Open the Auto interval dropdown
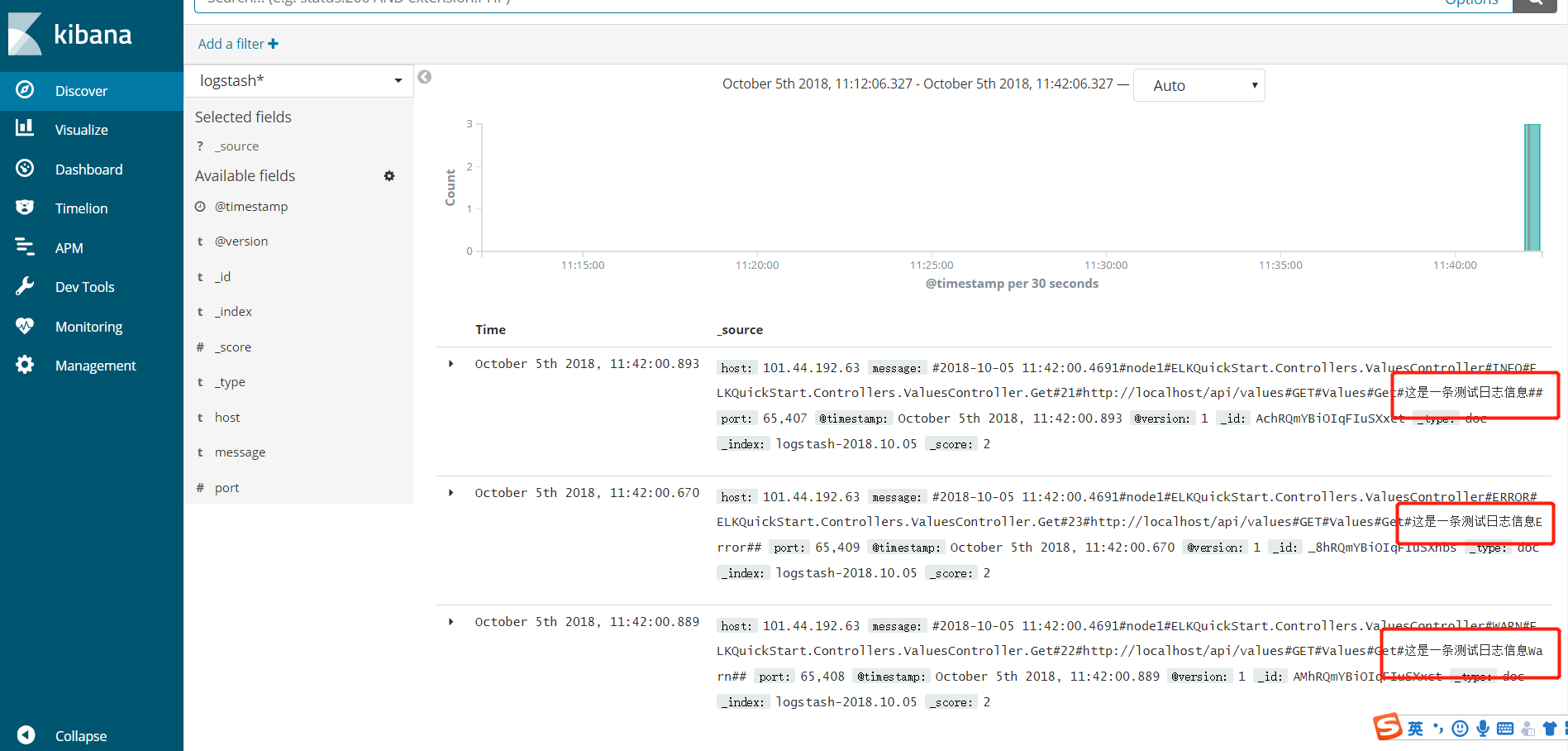The width and height of the screenshot is (1568, 751). 1199,85
